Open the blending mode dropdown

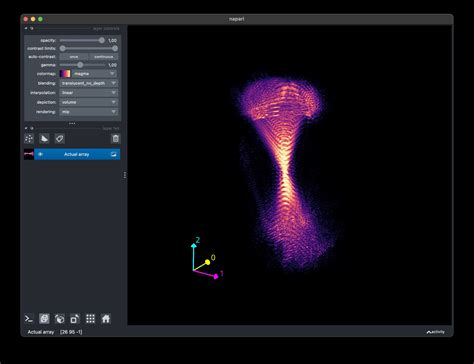coord(88,83)
